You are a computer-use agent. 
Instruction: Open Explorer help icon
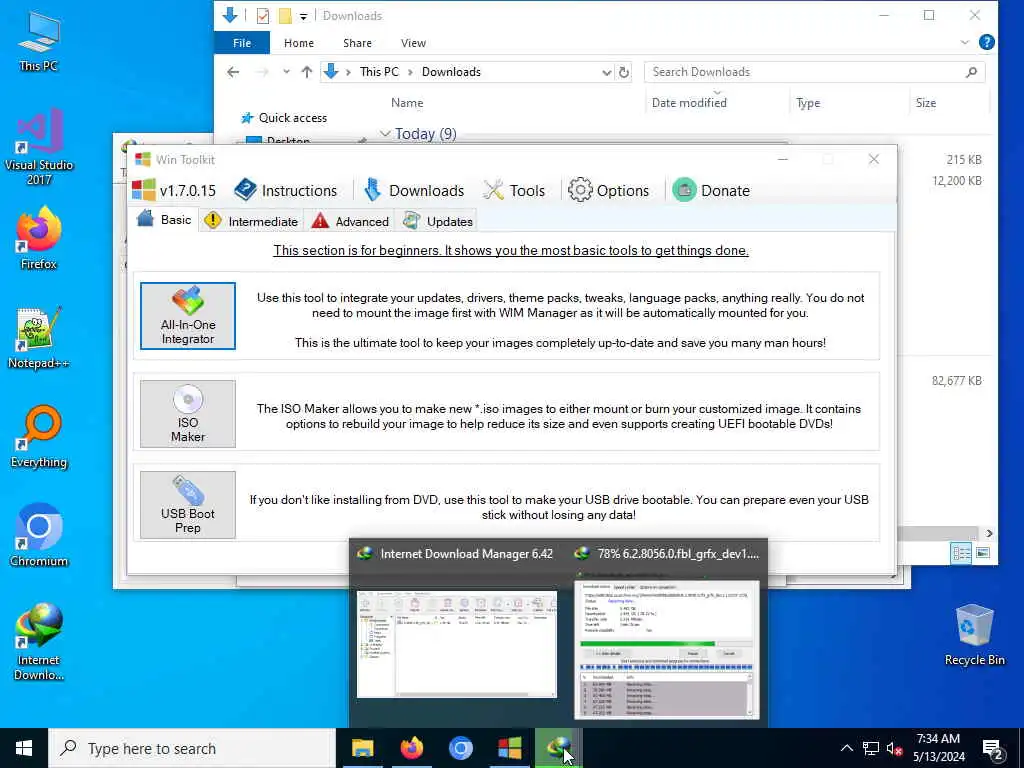[x=987, y=42]
